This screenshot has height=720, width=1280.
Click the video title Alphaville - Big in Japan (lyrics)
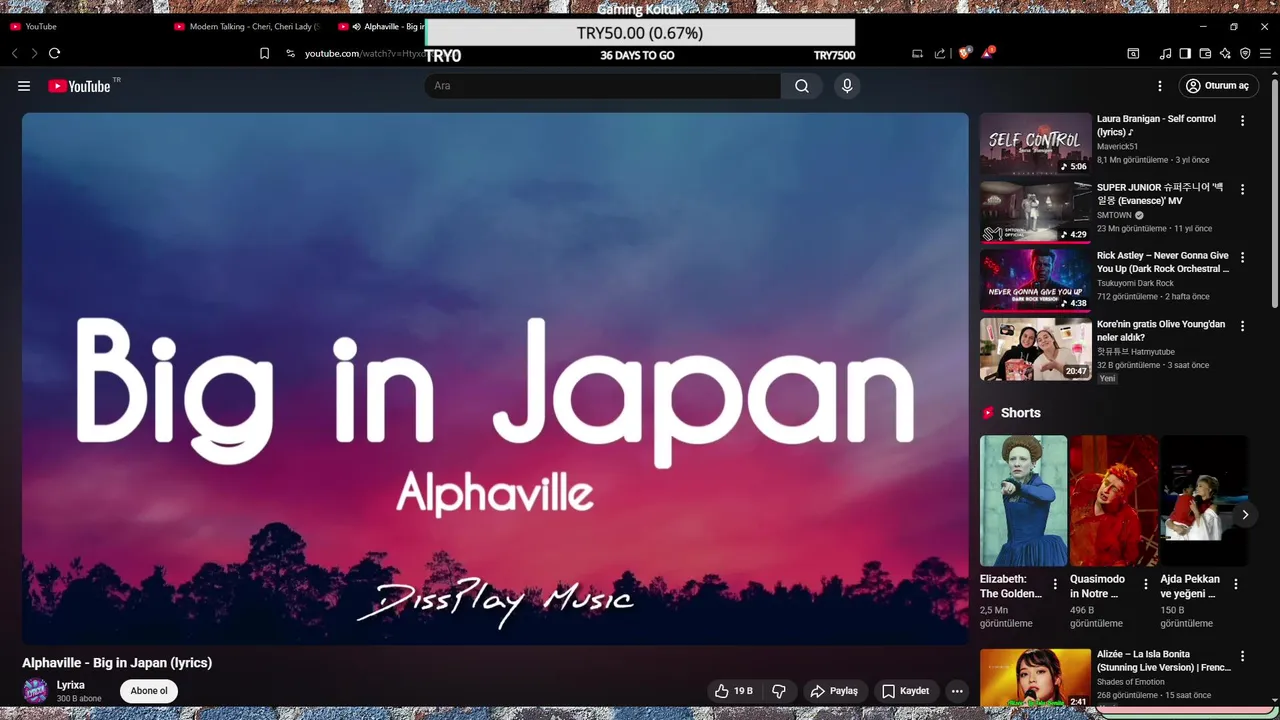coord(117,663)
